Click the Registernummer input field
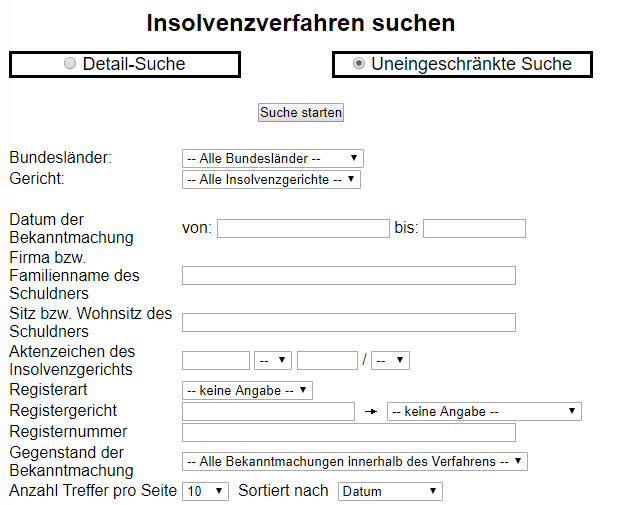 coord(348,432)
